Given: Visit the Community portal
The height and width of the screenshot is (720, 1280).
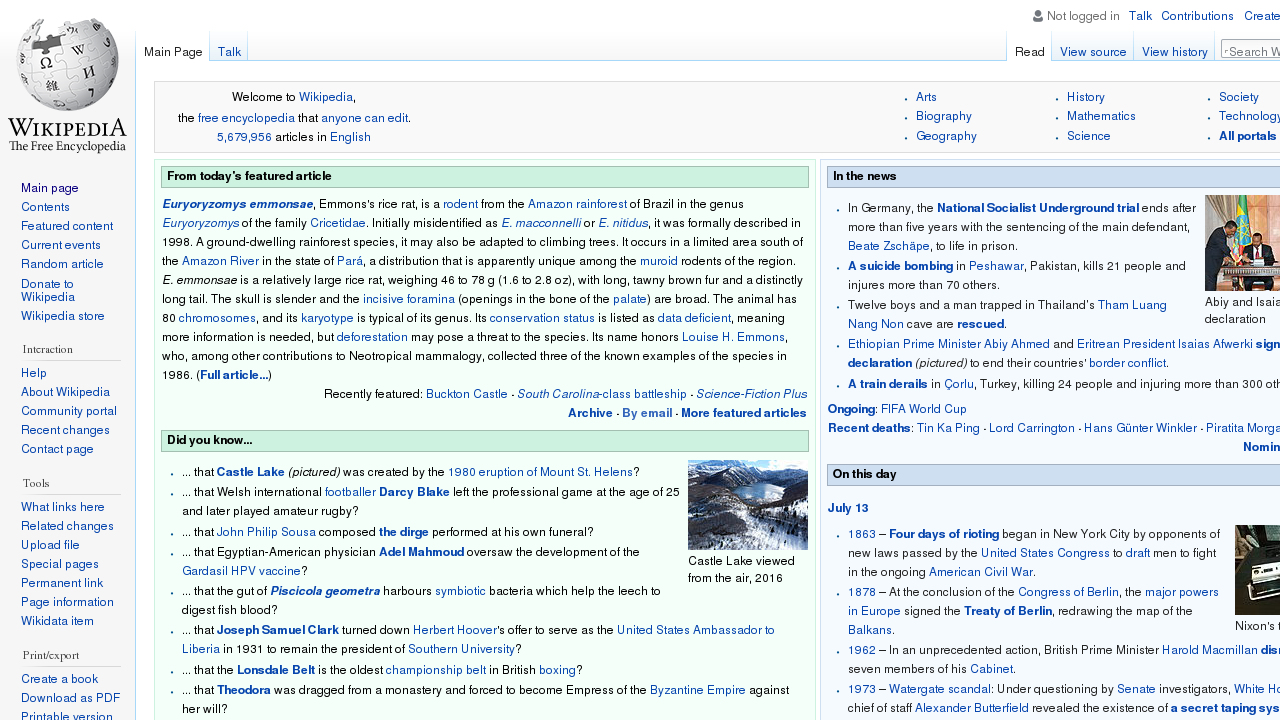Looking at the screenshot, I should point(69,411).
